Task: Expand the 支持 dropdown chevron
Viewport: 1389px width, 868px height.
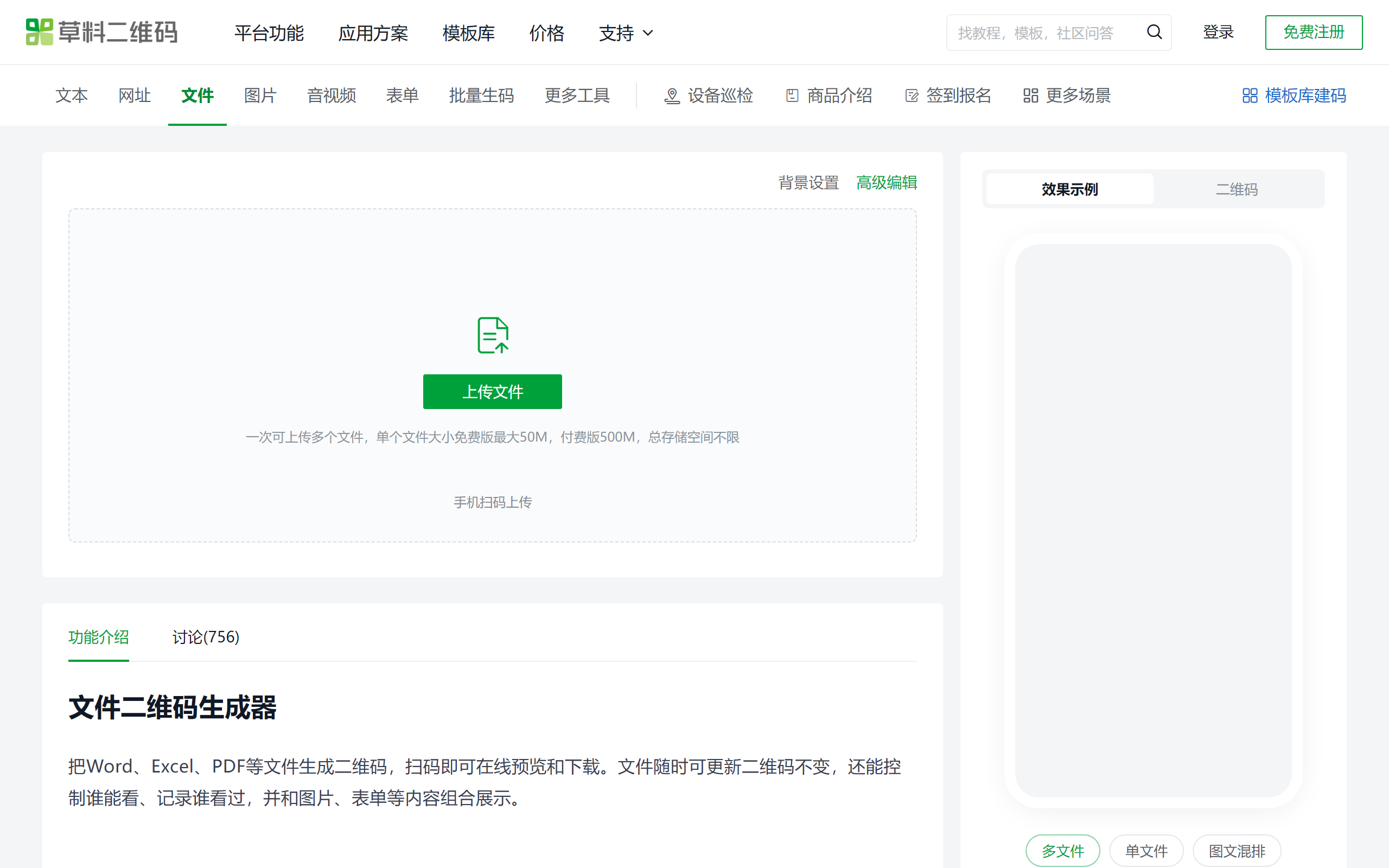Action: (648, 33)
